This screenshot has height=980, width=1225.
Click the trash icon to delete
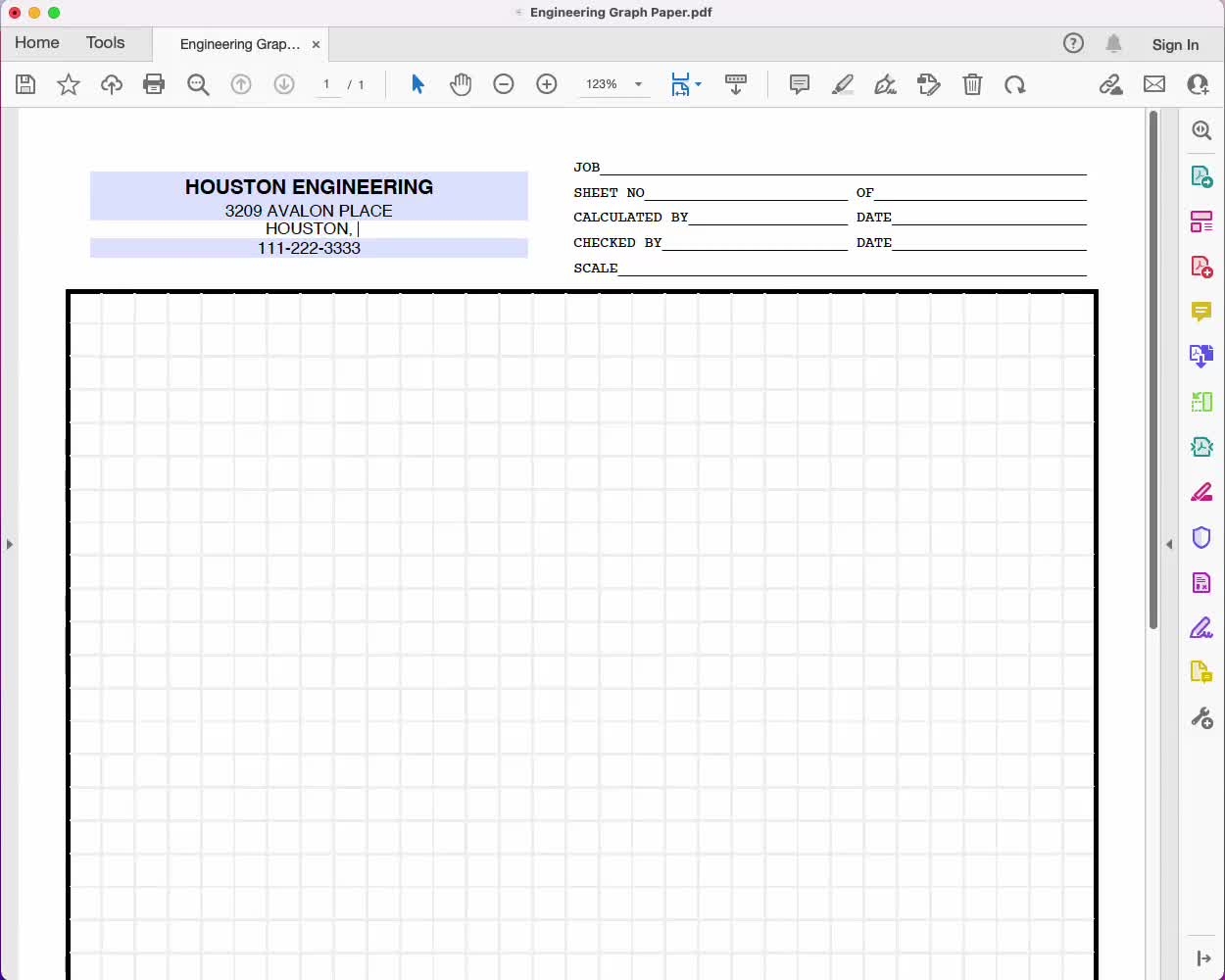[x=972, y=84]
